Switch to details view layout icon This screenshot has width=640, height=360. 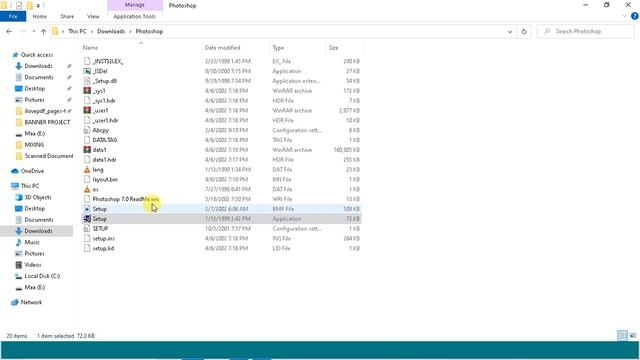(622, 336)
